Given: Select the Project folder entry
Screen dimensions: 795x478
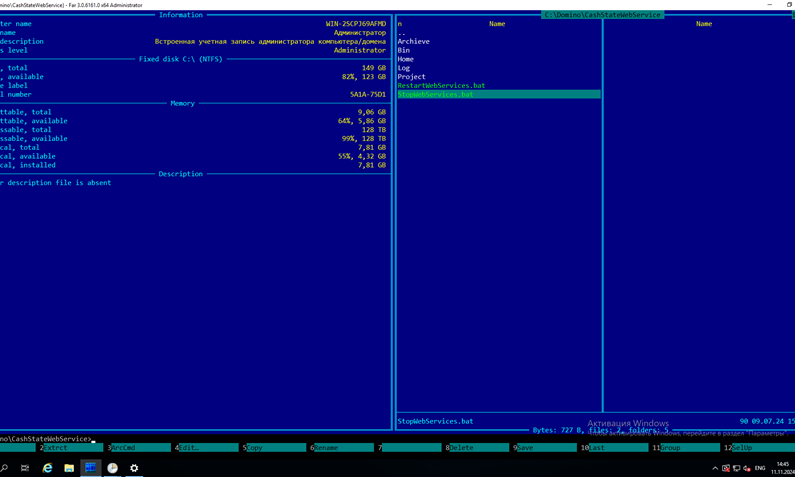Looking at the screenshot, I should (411, 77).
